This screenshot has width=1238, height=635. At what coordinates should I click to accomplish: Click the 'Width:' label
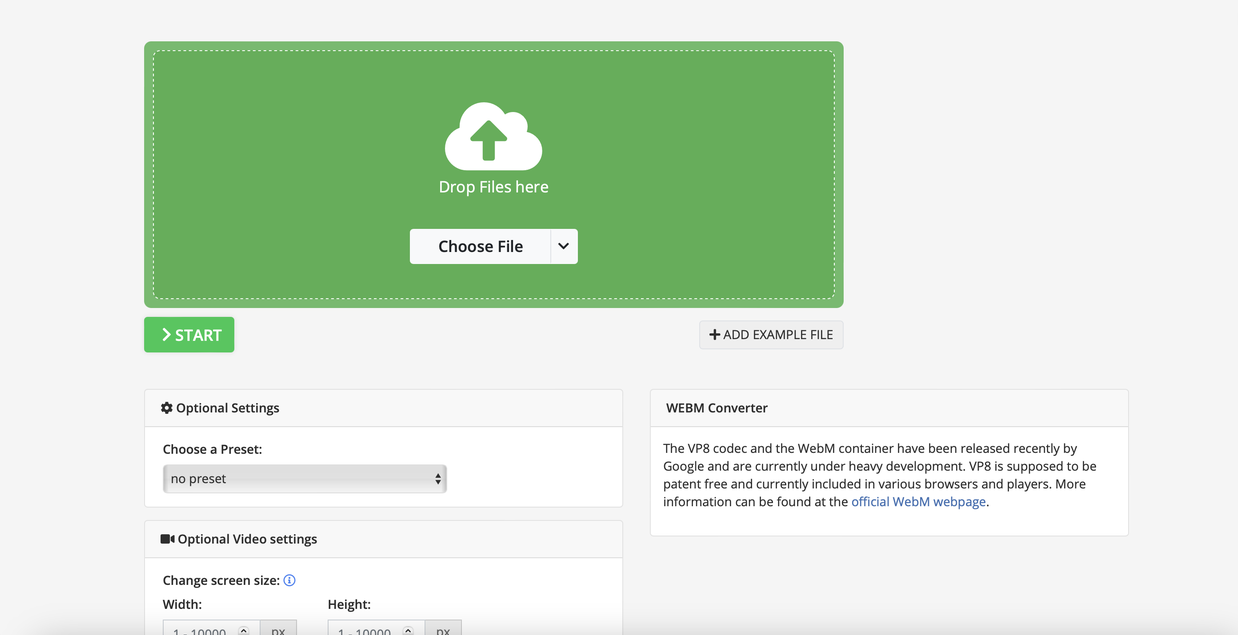[x=182, y=604]
